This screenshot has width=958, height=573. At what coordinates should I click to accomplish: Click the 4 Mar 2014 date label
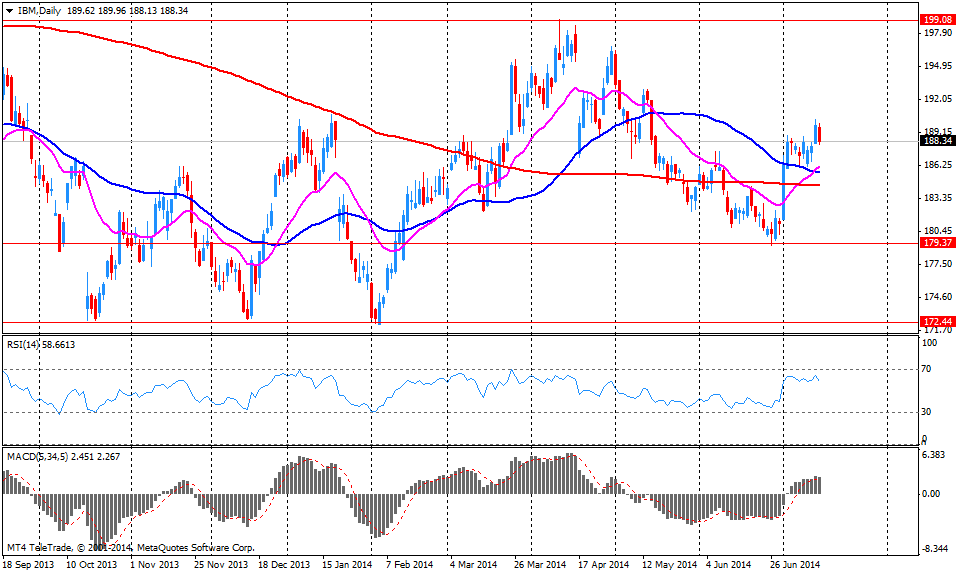point(473,564)
